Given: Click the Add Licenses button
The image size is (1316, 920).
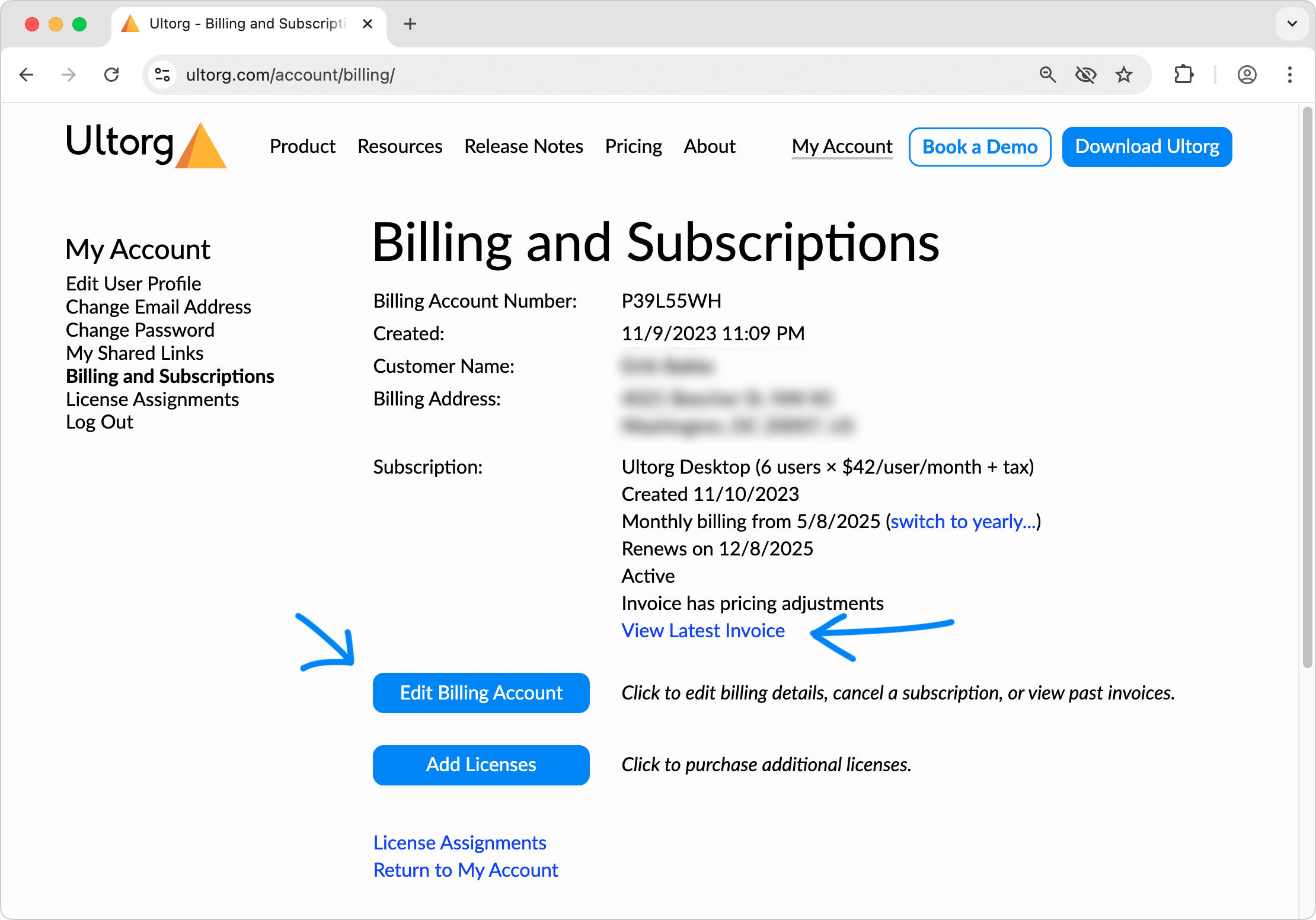Looking at the screenshot, I should coord(481,765).
